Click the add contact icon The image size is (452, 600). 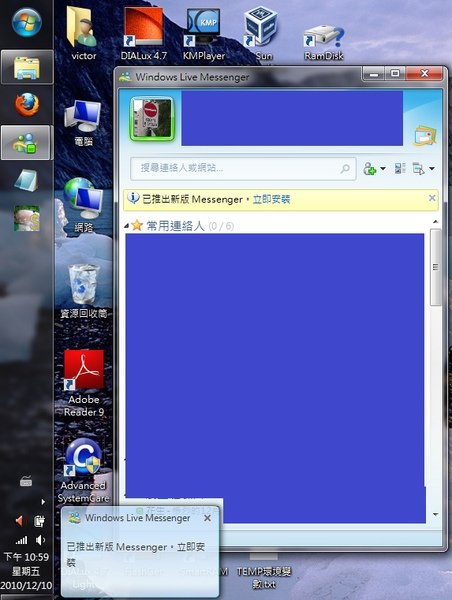pyautogui.click(x=370, y=168)
